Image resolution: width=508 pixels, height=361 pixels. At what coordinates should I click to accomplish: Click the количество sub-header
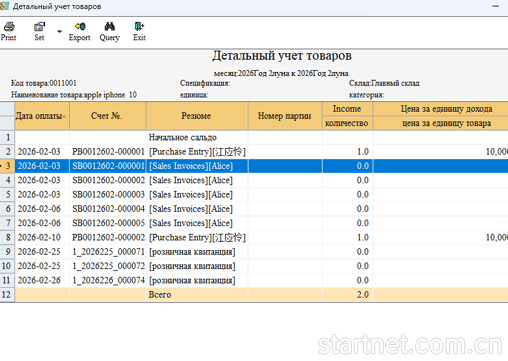pyautogui.click(x=347, y=123)
